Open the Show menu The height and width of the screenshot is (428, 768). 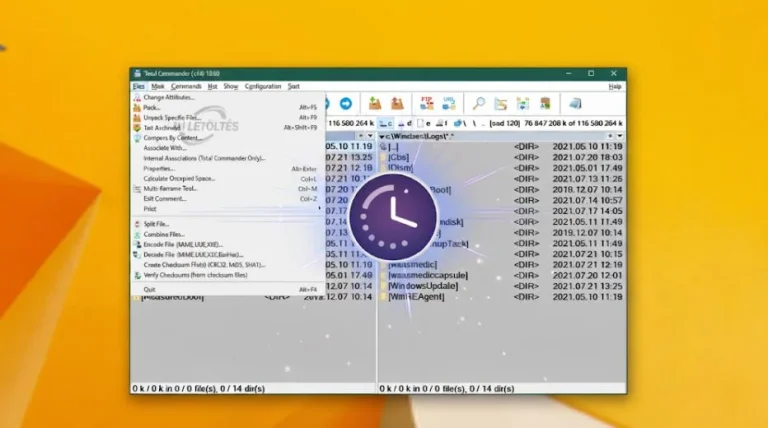[x=231, y=86]
